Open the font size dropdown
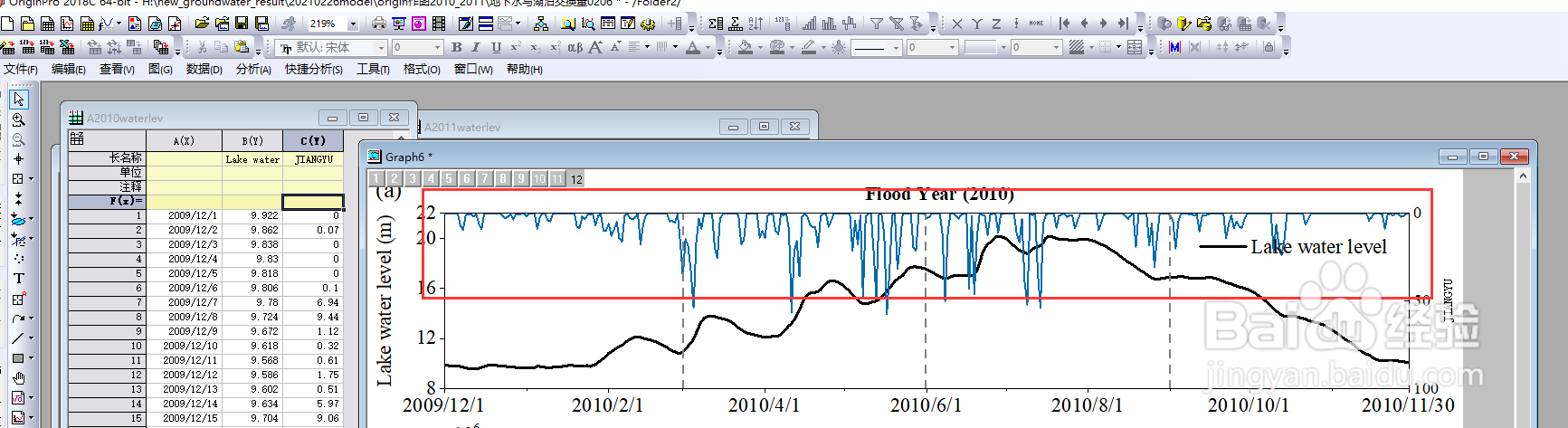1568x428 pixels. [437, 47]
